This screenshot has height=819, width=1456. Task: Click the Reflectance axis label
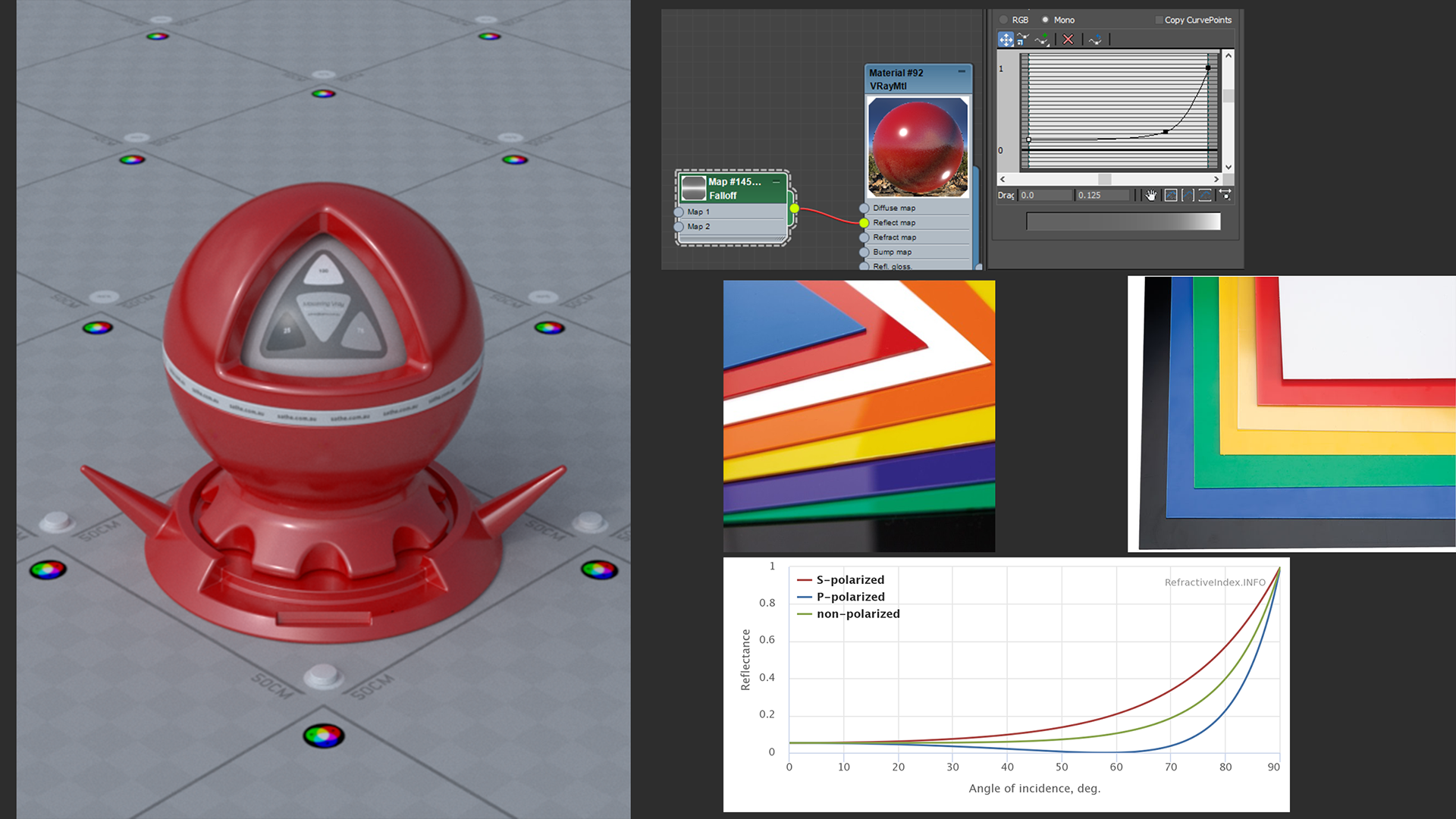tap(745, 660)
